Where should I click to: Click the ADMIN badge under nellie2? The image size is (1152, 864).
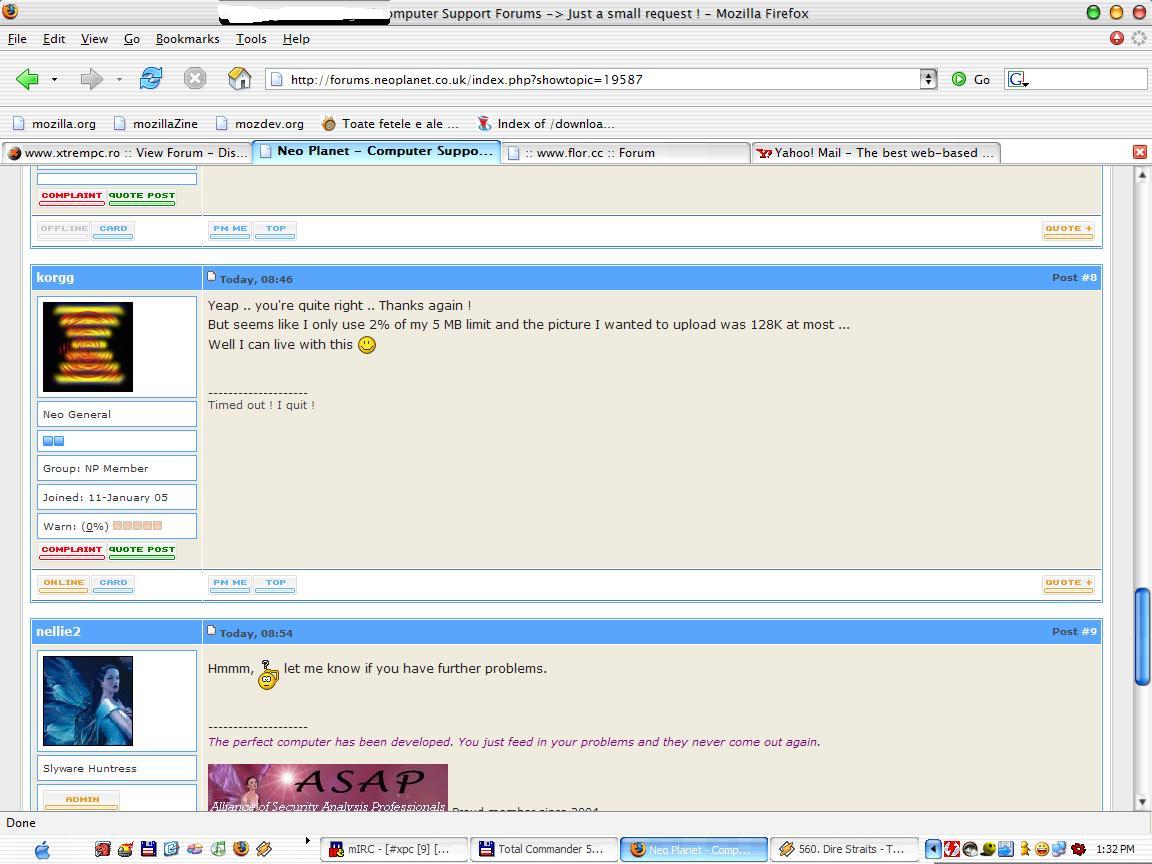click(82, 800)
